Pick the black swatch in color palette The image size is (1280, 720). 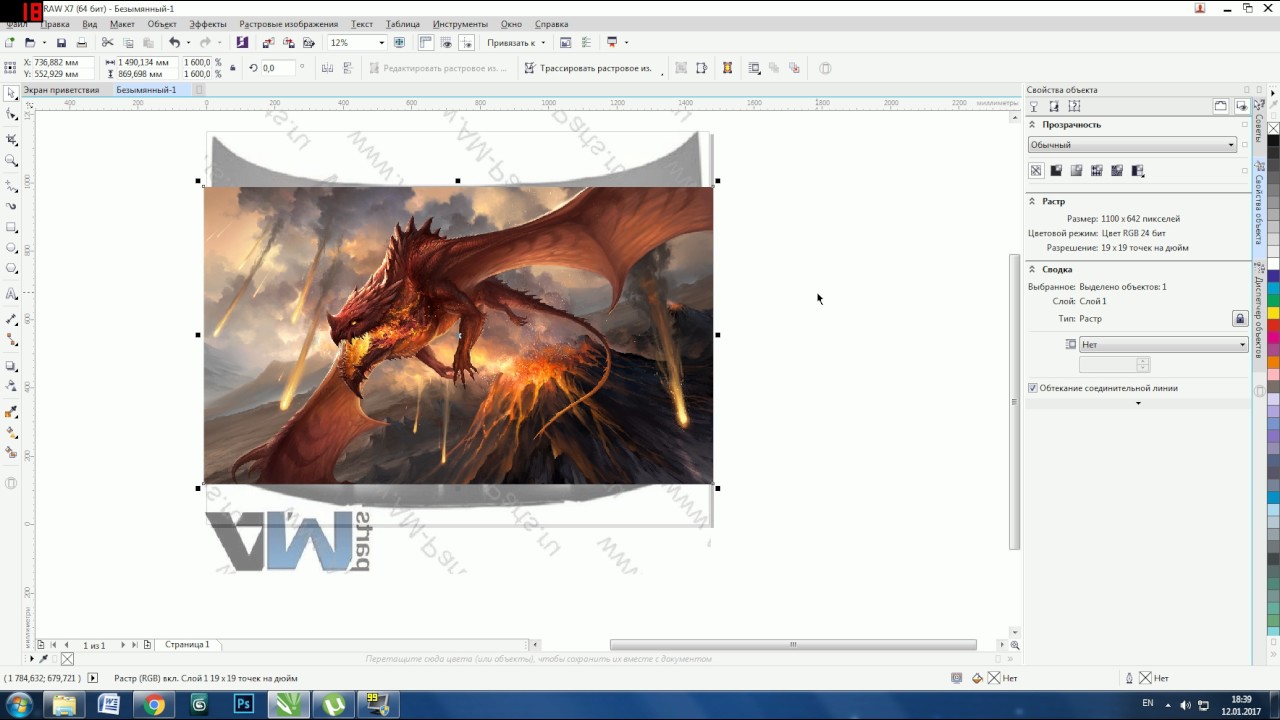1274,141
